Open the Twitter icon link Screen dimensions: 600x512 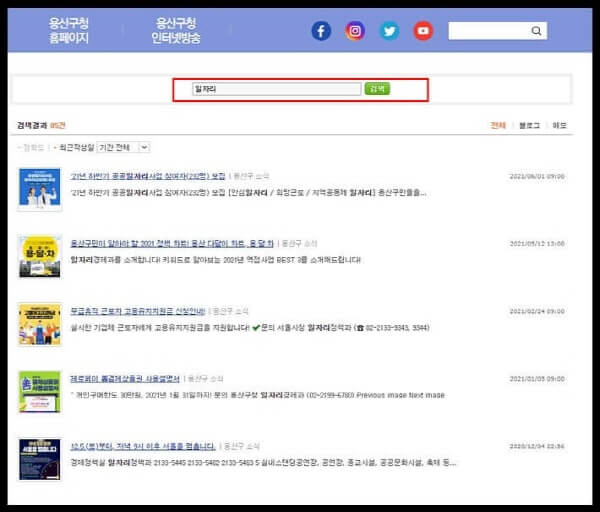[389, 31]
